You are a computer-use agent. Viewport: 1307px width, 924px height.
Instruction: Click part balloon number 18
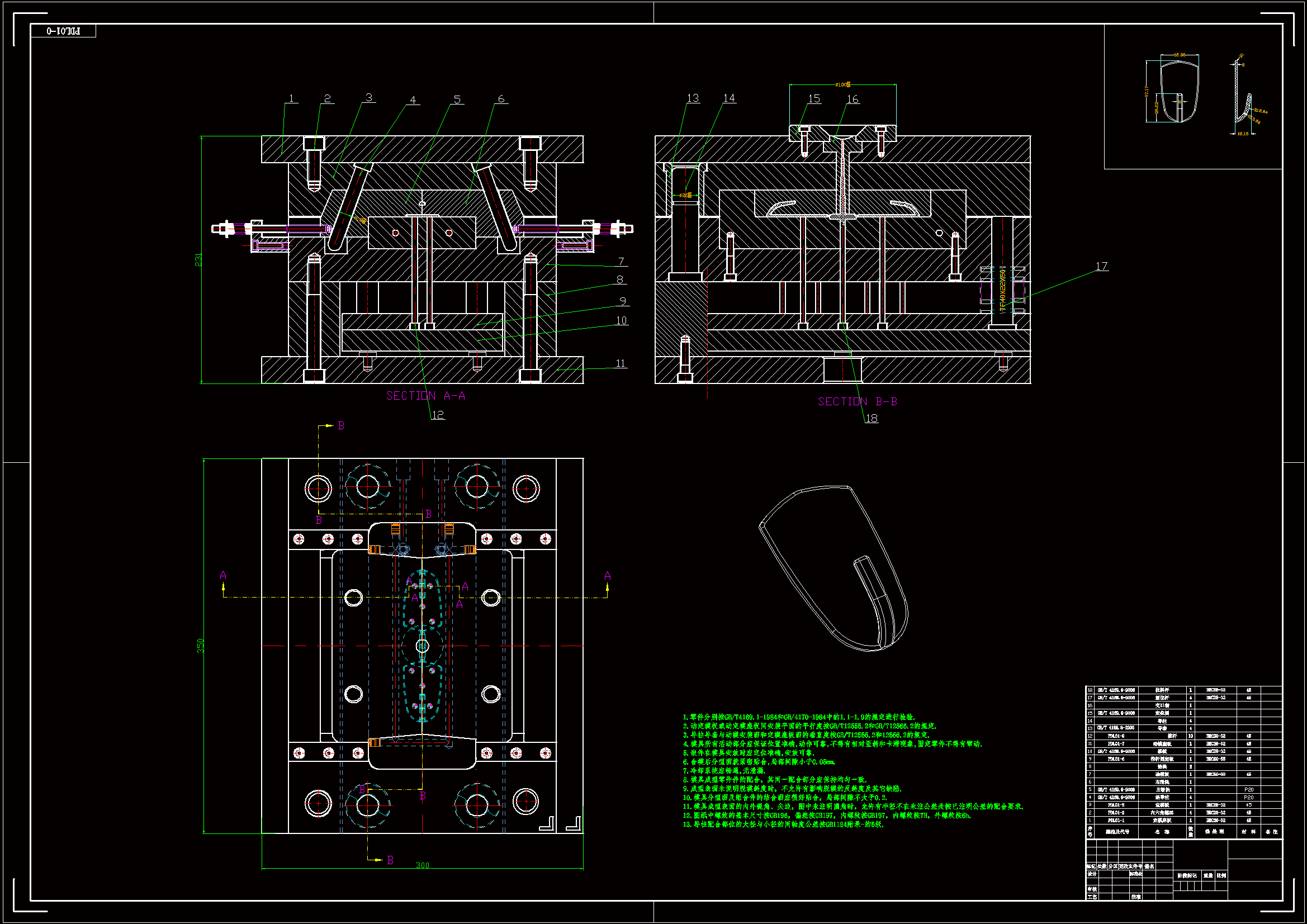pos(872,418)
